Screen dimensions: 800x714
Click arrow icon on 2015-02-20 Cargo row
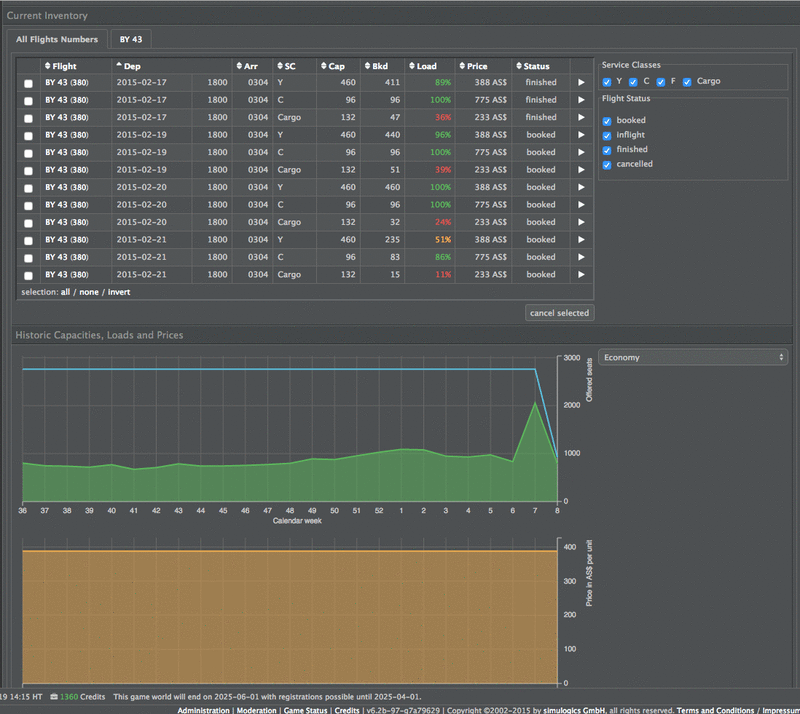click(580, 222)
